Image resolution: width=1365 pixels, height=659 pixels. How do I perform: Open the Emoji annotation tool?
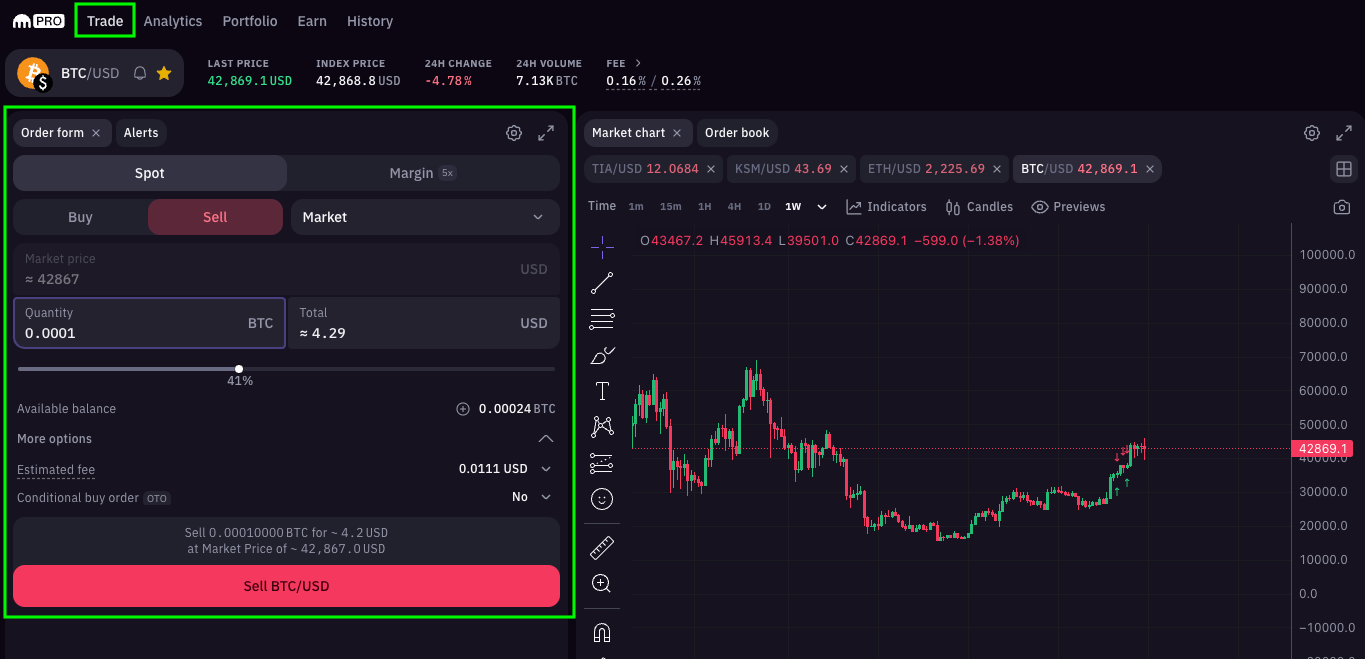point(601,498)
